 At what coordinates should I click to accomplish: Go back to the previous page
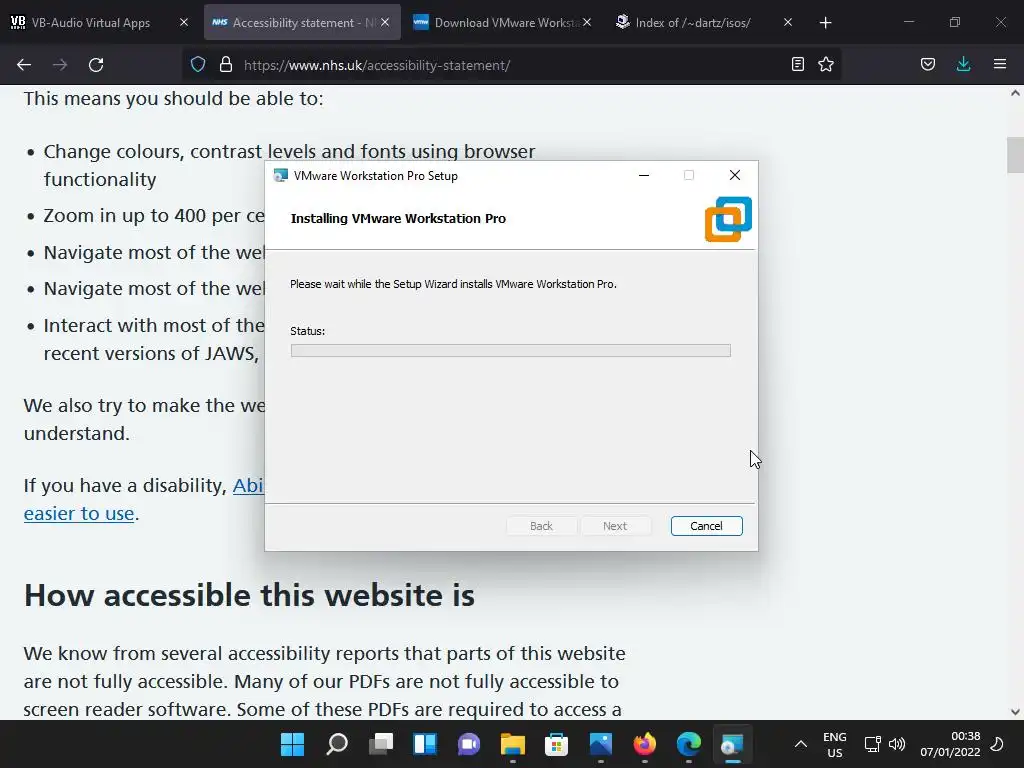click(x=24, y=65)
